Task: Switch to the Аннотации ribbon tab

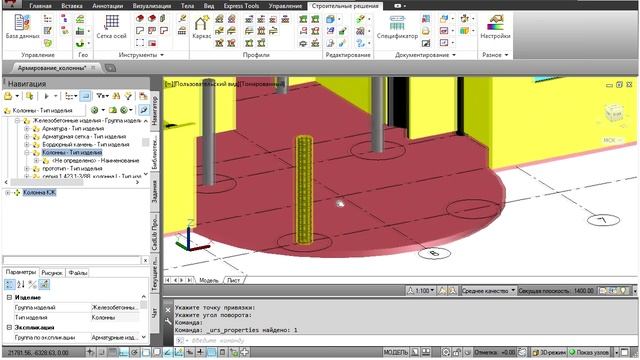Action: point(108,6)
